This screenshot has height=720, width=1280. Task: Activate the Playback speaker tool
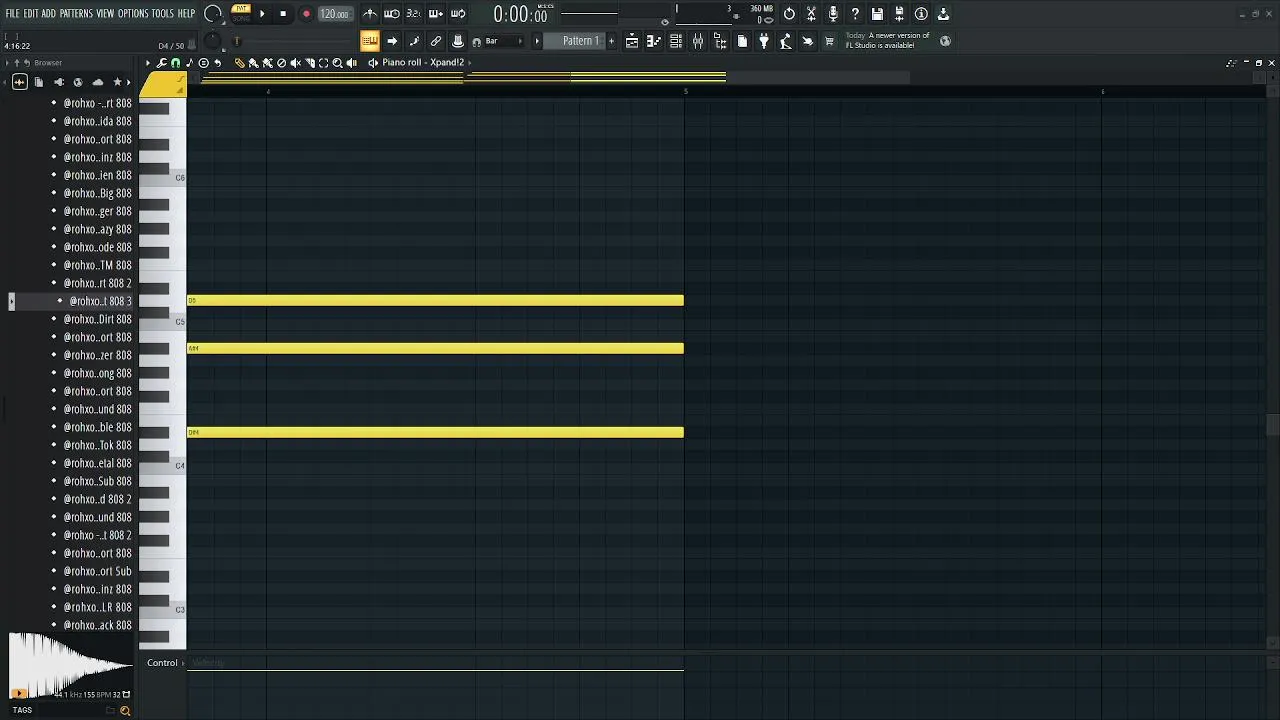pyautogui.click(x=351, y=62)
